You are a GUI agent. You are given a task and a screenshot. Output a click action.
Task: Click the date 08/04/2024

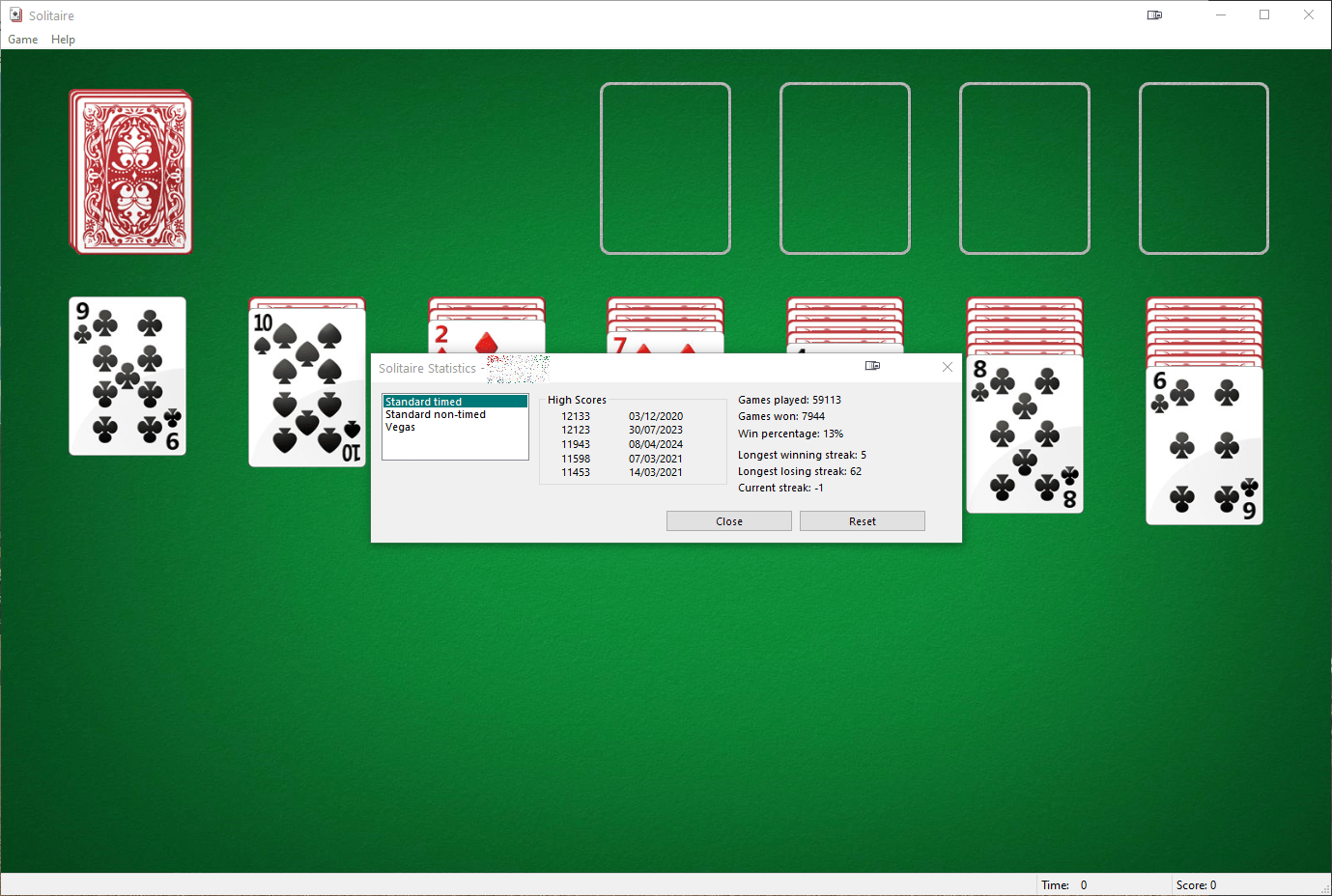656,444
